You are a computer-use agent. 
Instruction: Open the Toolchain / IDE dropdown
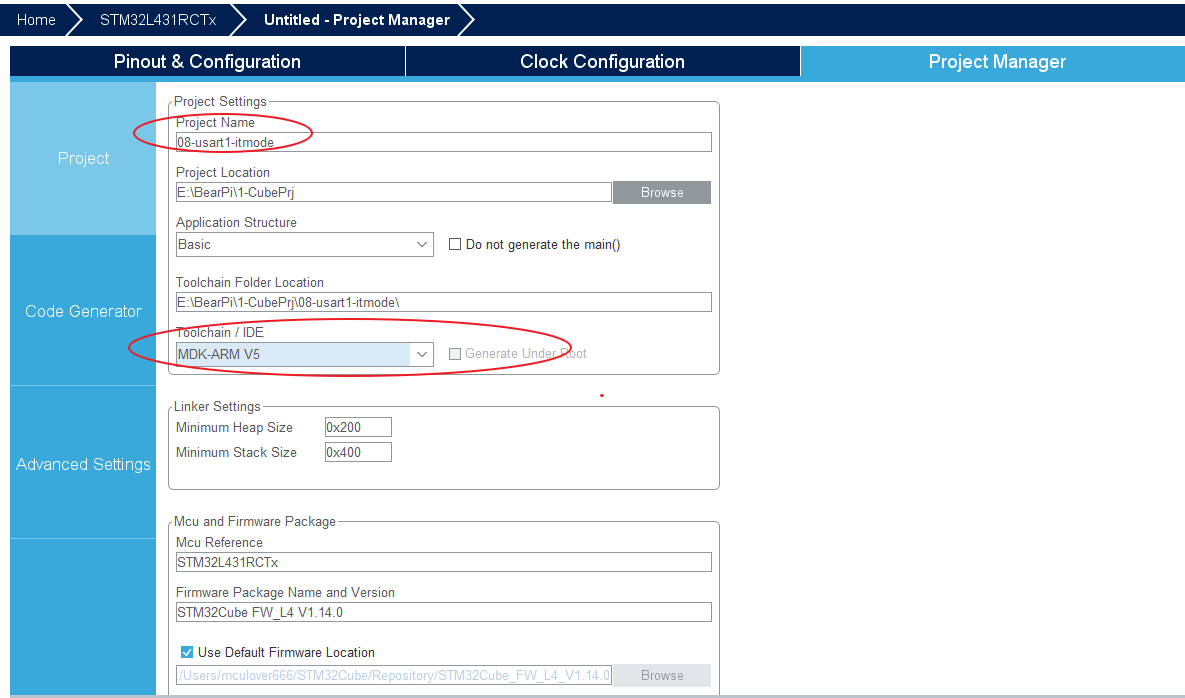click(x=305, y=354)
